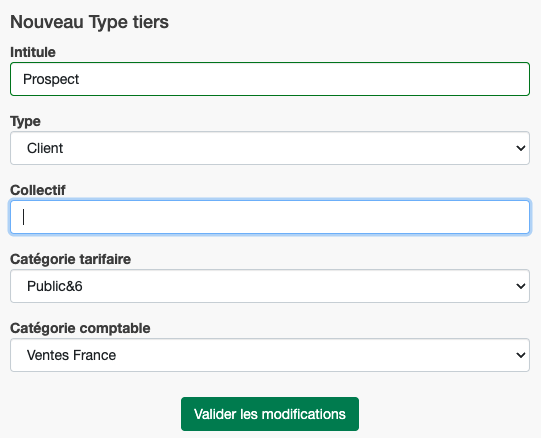Click the selected value Ventes France
The width and height of the screenshot is (541, 438).
tap(71, 356)
